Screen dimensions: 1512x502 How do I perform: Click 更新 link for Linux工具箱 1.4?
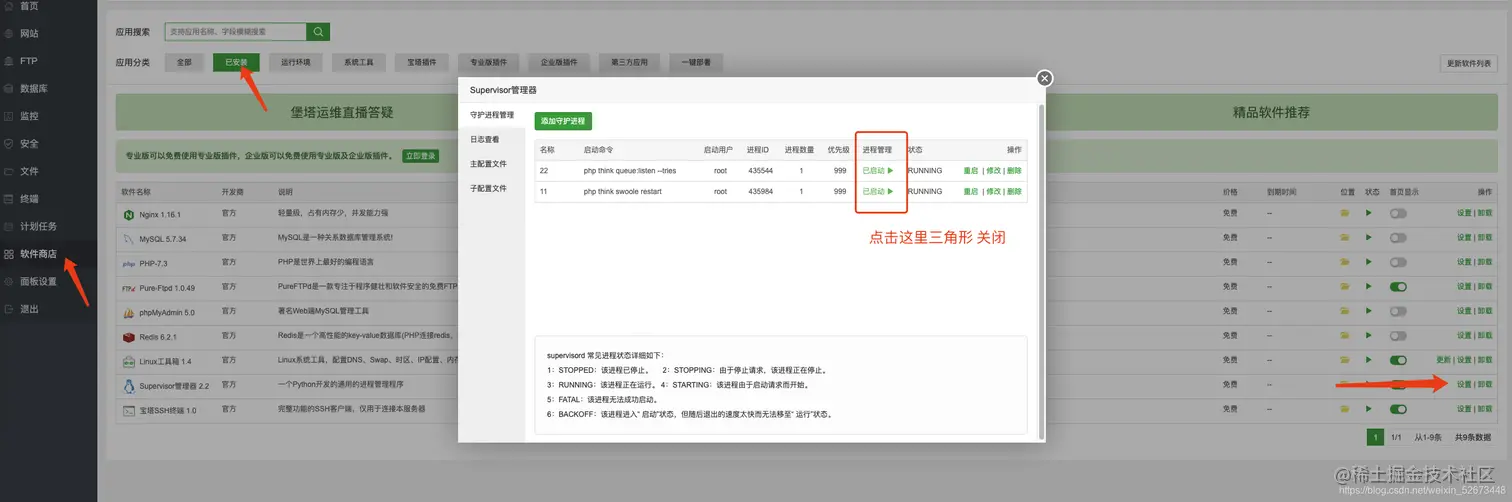[x=1443, y=360]
